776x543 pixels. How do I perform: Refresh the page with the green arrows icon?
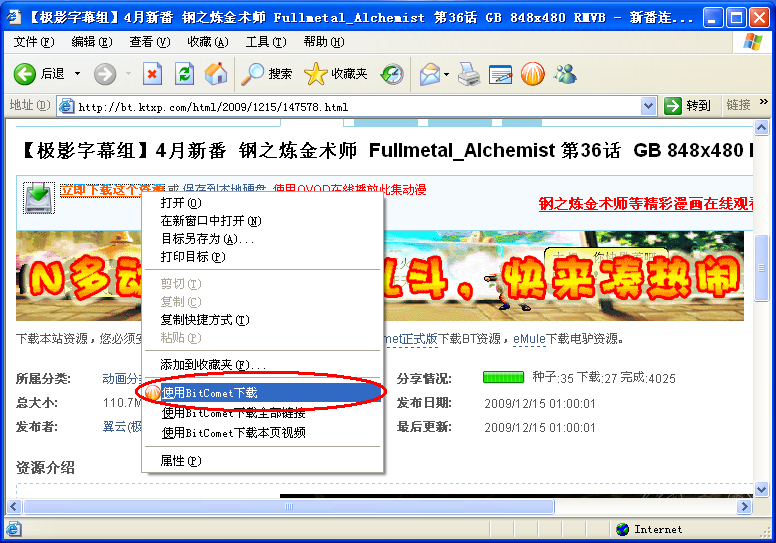(184, 74)
